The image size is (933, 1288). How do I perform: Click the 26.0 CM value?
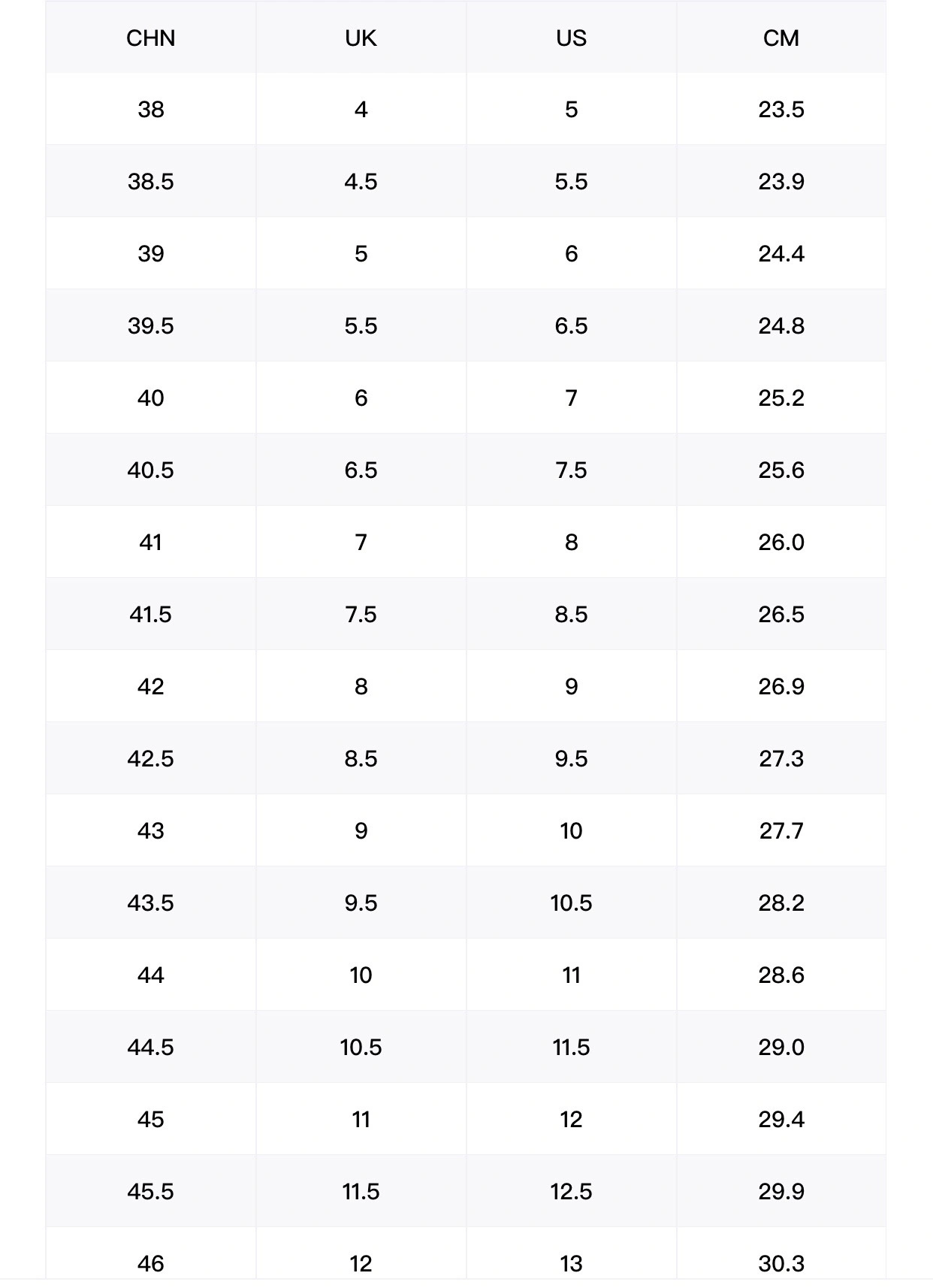pos(781,543)
